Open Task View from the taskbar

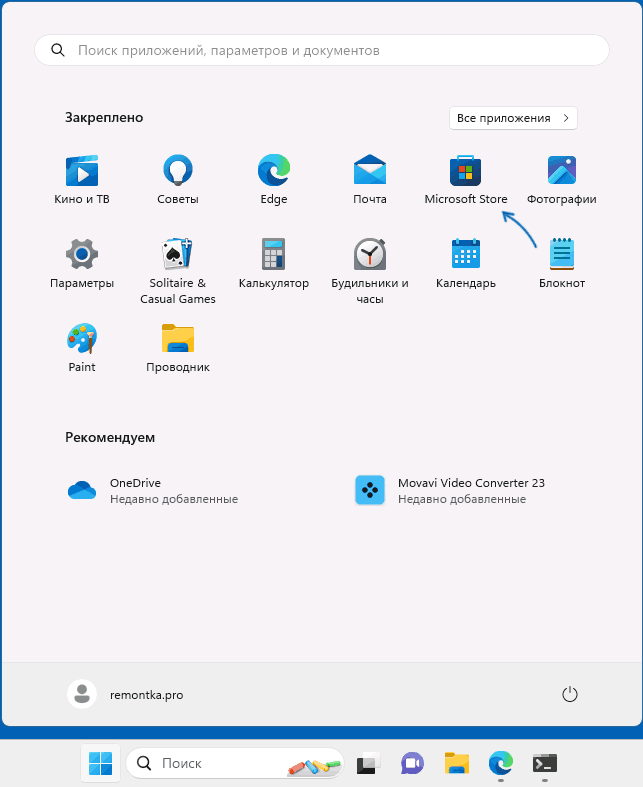click(x=368, y=763)
